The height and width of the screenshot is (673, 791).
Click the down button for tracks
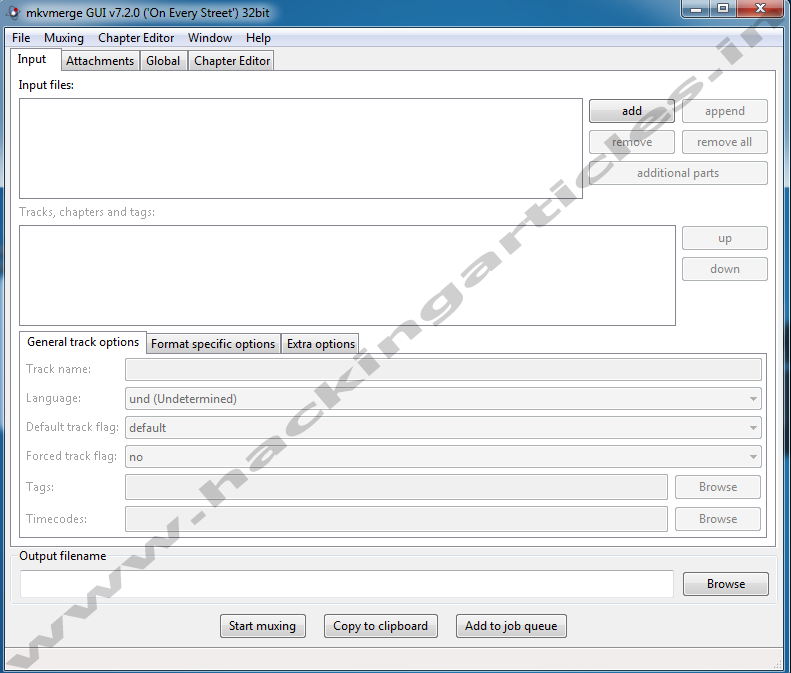[x=724, y=269]
